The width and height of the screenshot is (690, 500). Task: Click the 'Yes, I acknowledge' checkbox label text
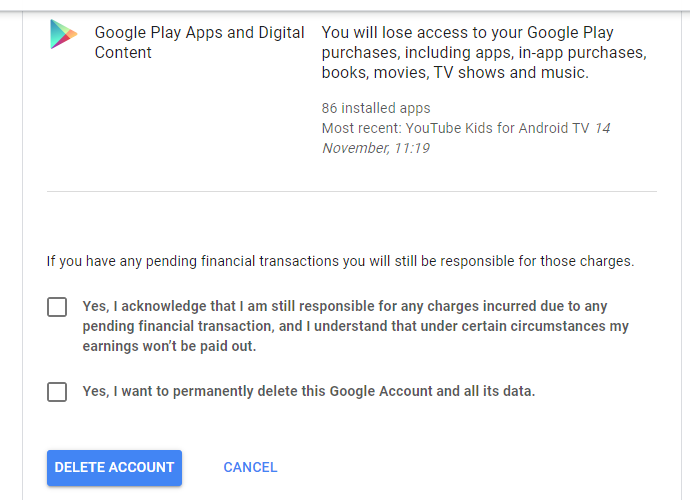pyautogui.click(x=356, y=326)
